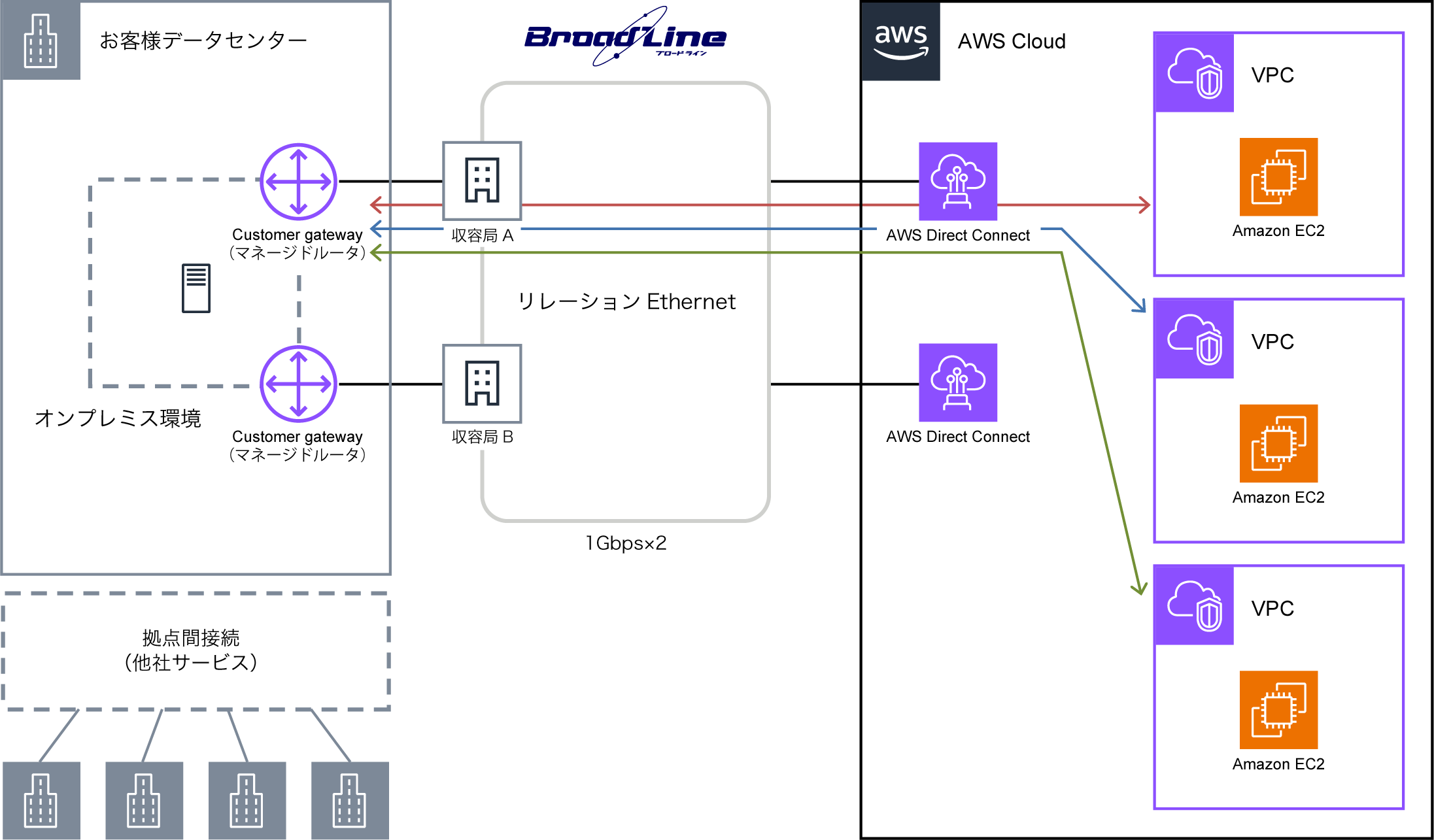Click the upper Customer gateway router icon
Image resolution: width=1434 pixels, height=840 pixels.
(299, 182)
